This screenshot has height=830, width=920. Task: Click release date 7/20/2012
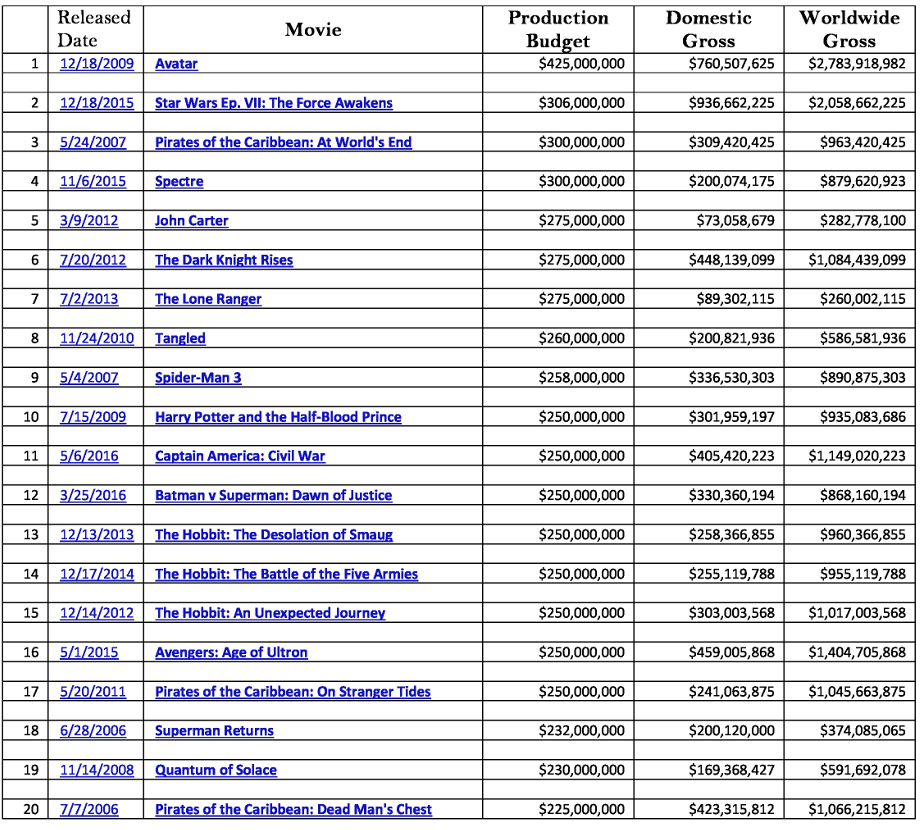click(93, 260)
